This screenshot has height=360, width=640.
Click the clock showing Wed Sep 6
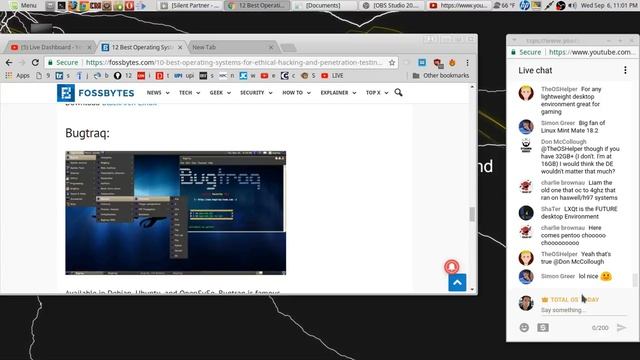[x=608, y=5]
